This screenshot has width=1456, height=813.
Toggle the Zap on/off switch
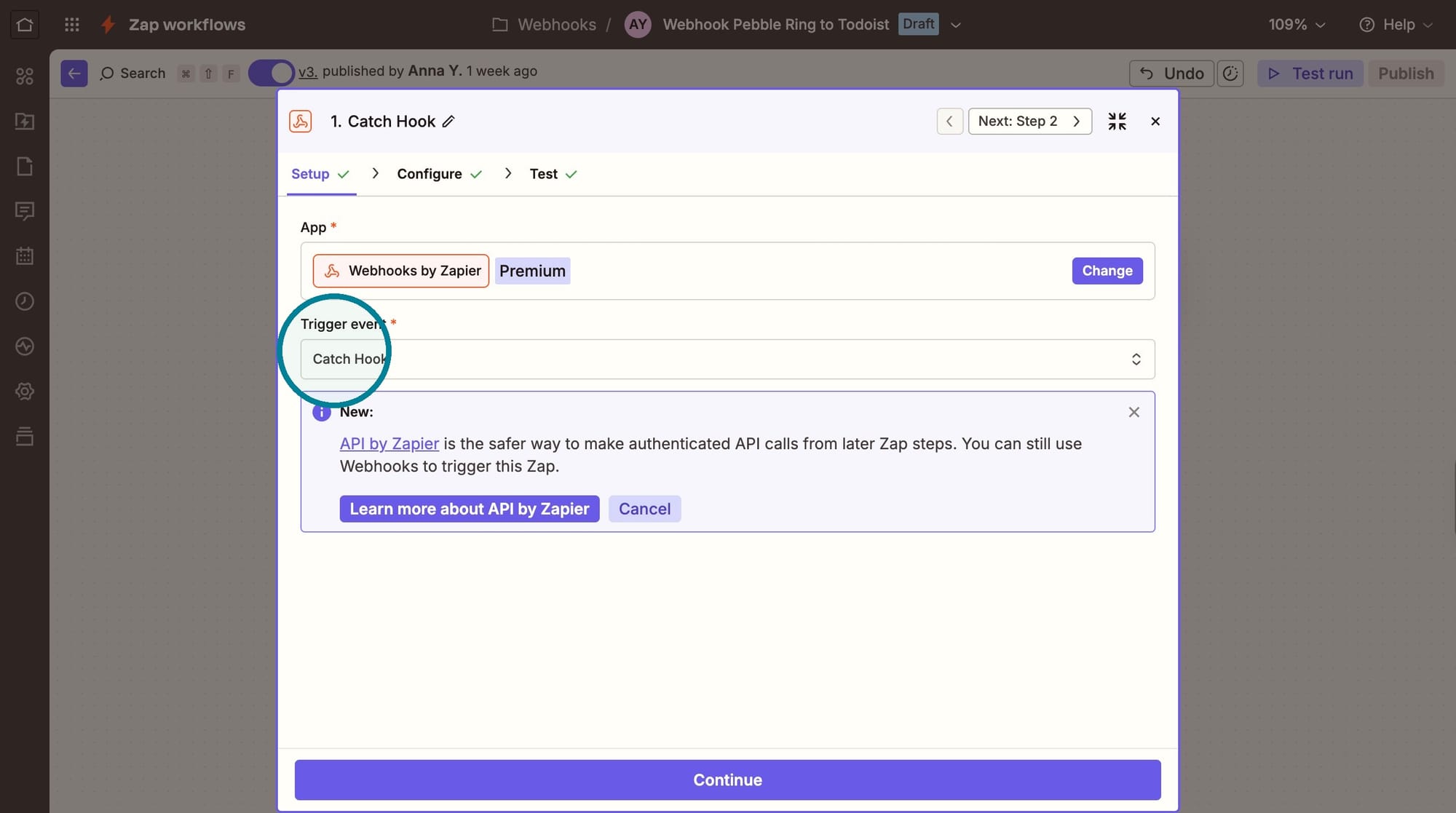pyautogui.click(x=271, y=74)
